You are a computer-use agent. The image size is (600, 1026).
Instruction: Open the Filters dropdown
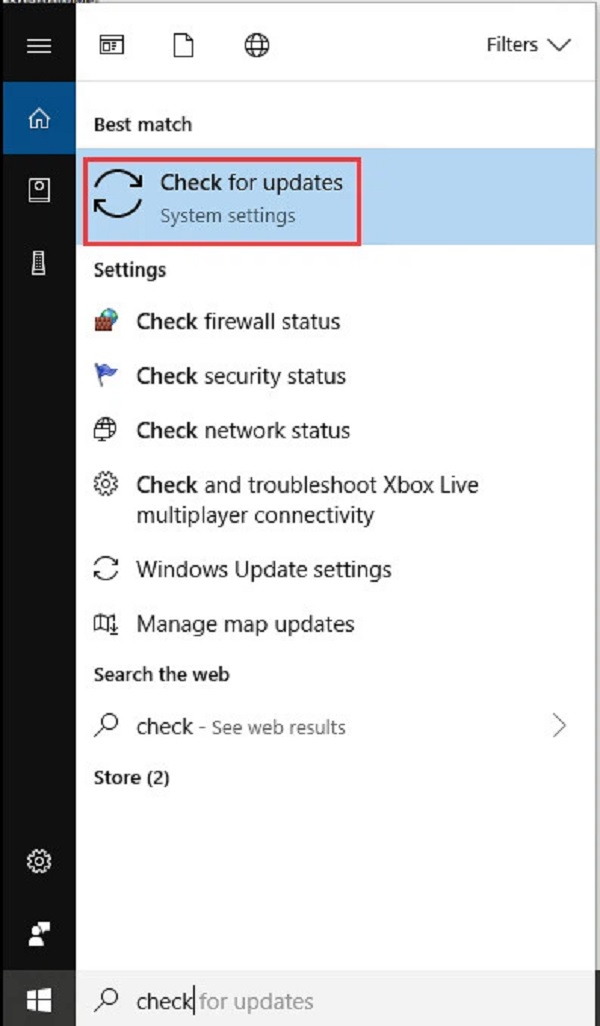[527, 45]
